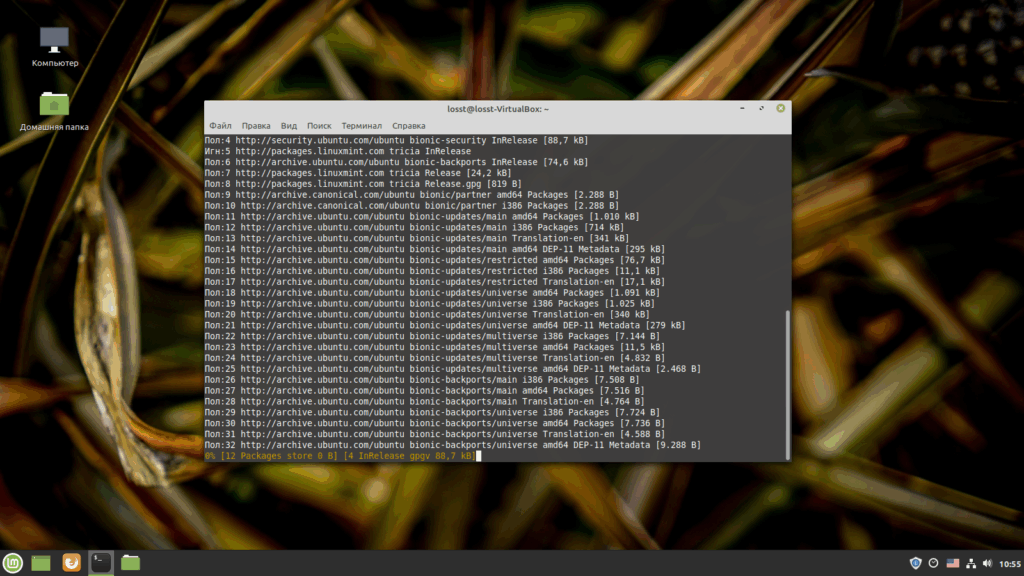Open the Файл menu

coord(220,125)
